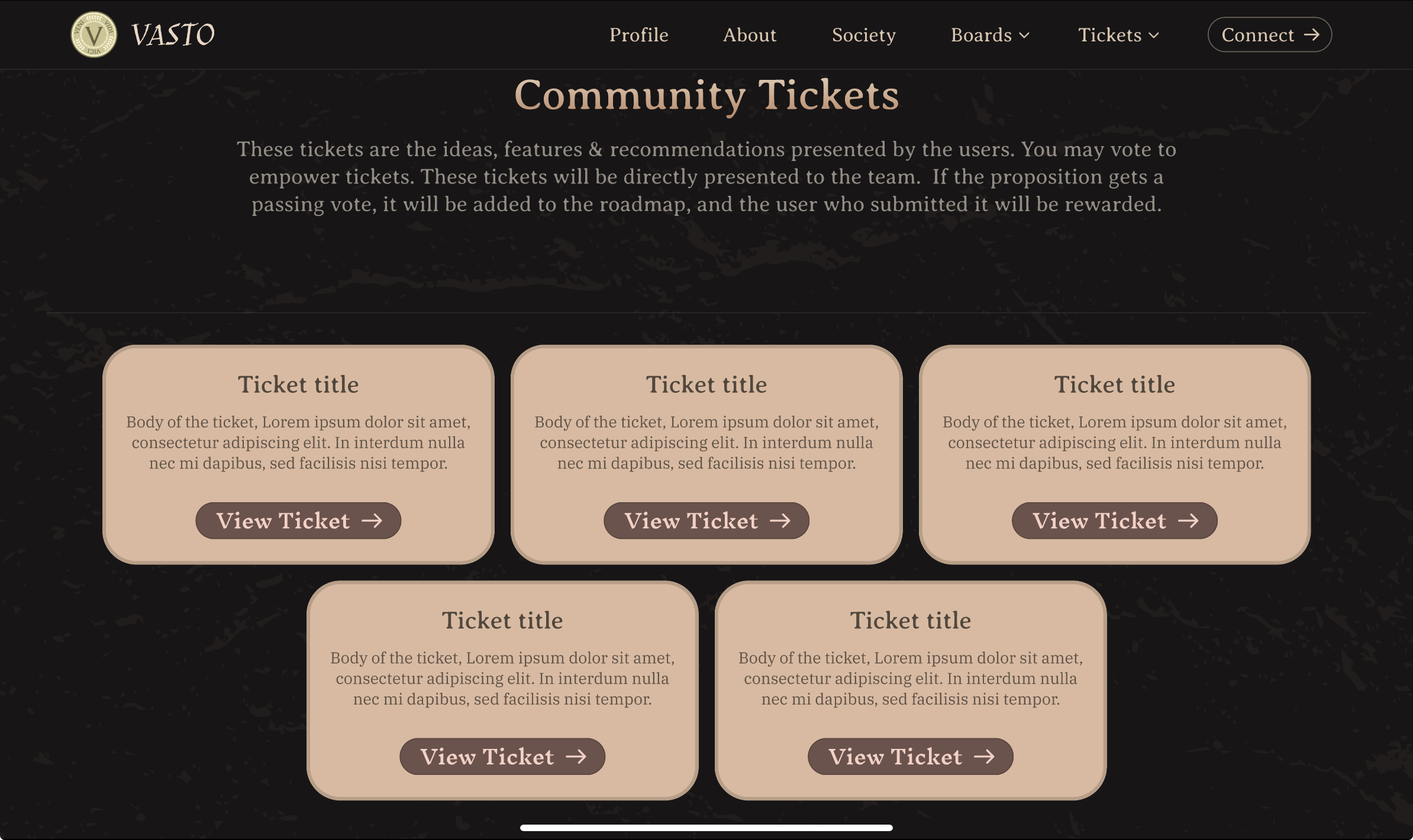View ticket in top-right card
Viewport: 1413px width, 840px height.
click(x=1114, y=521)
